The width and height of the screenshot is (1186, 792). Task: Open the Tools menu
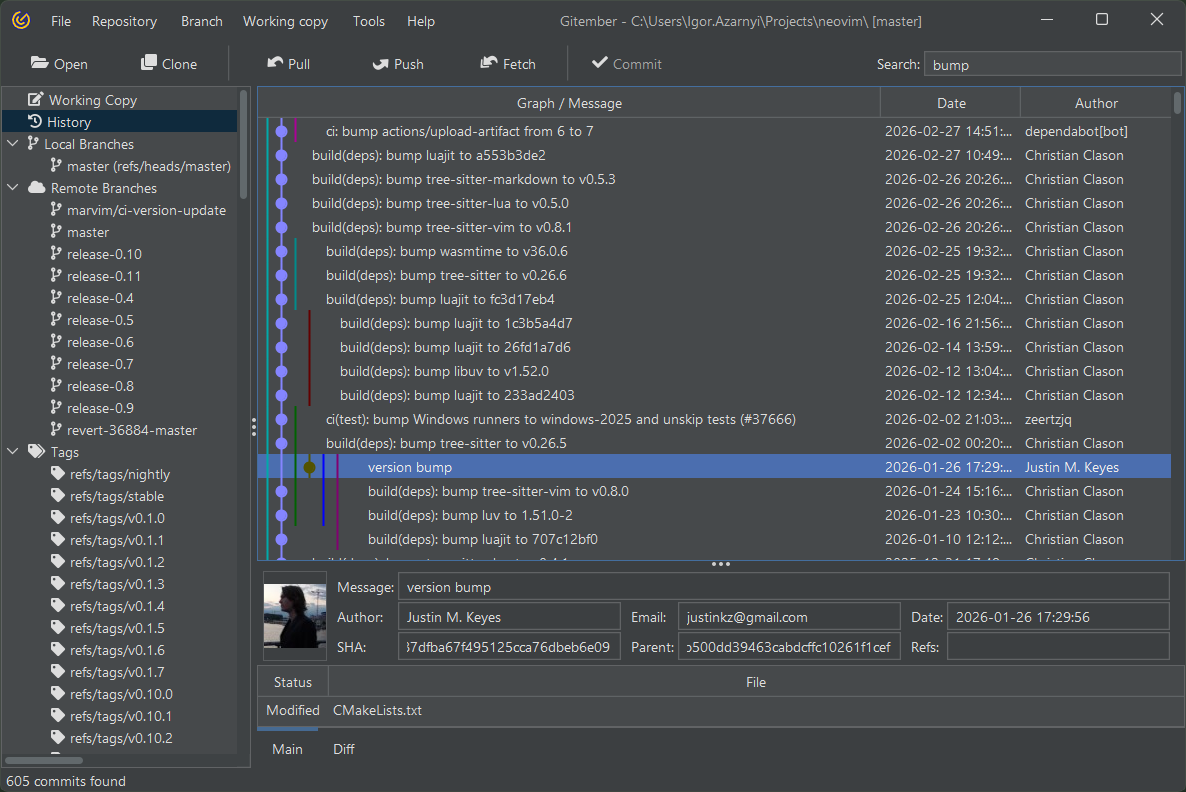(x=368, y=21)
